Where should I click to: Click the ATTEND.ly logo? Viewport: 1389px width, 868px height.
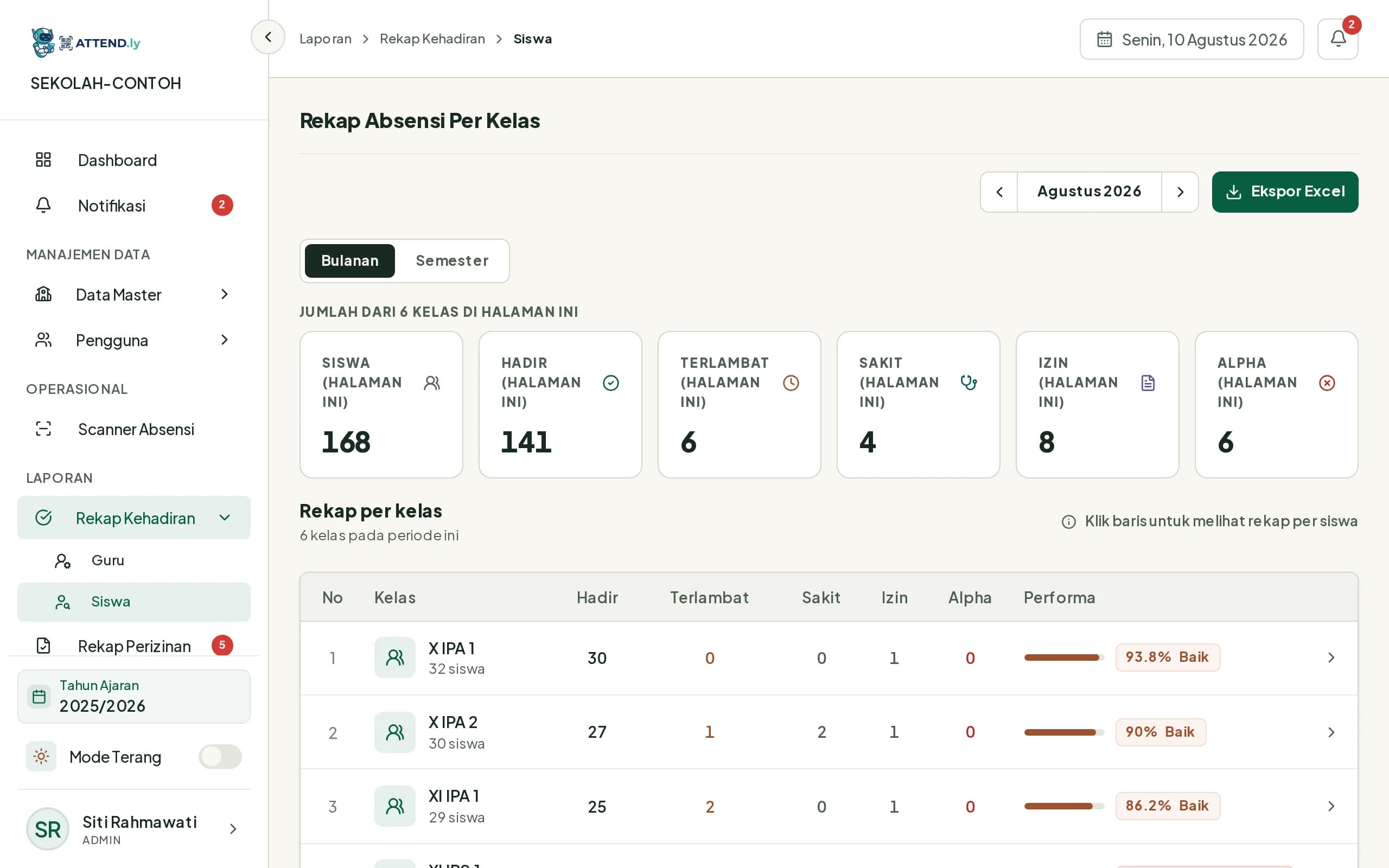coord(86,42)
